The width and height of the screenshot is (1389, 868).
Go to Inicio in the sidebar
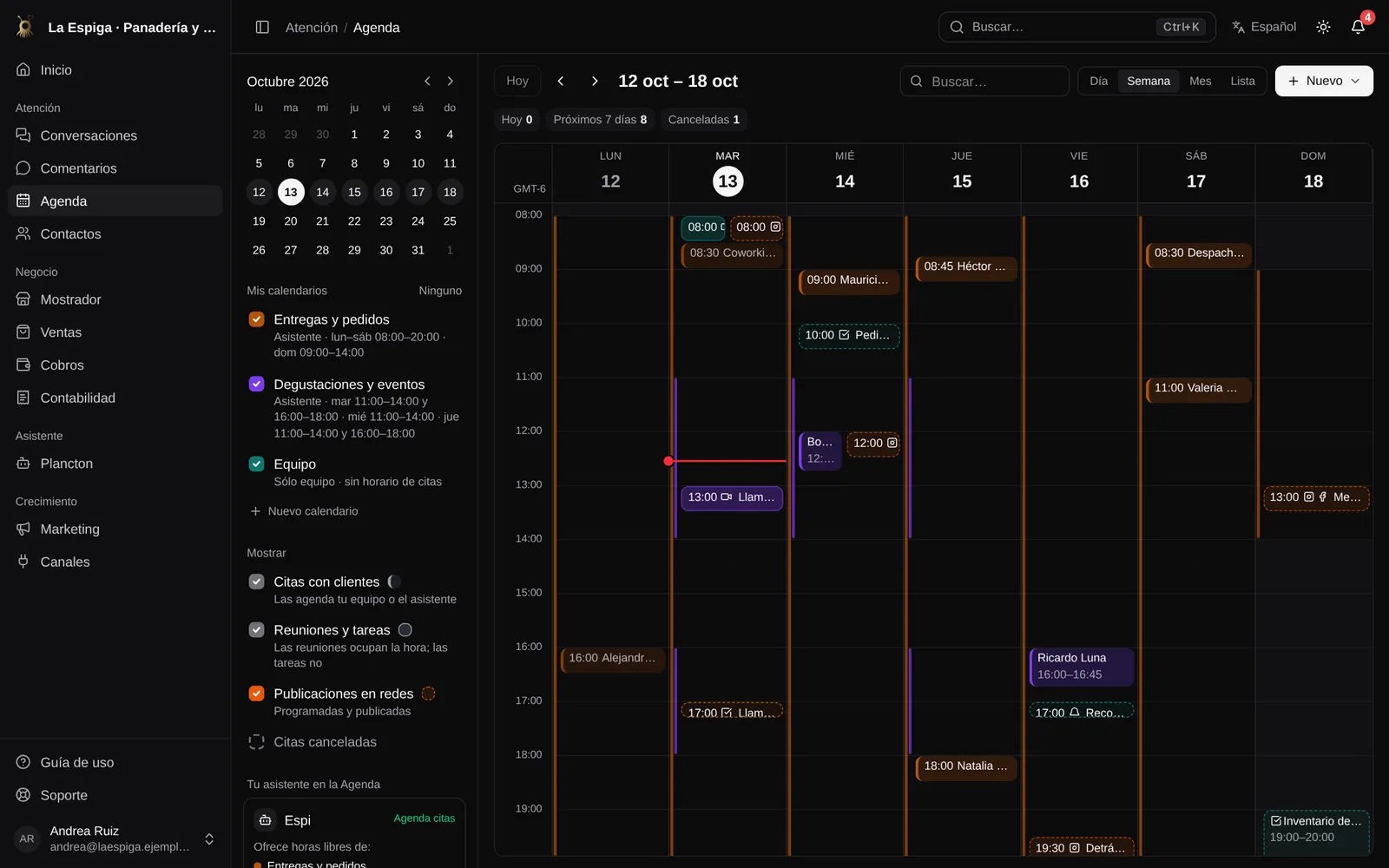tap(115, 69)
